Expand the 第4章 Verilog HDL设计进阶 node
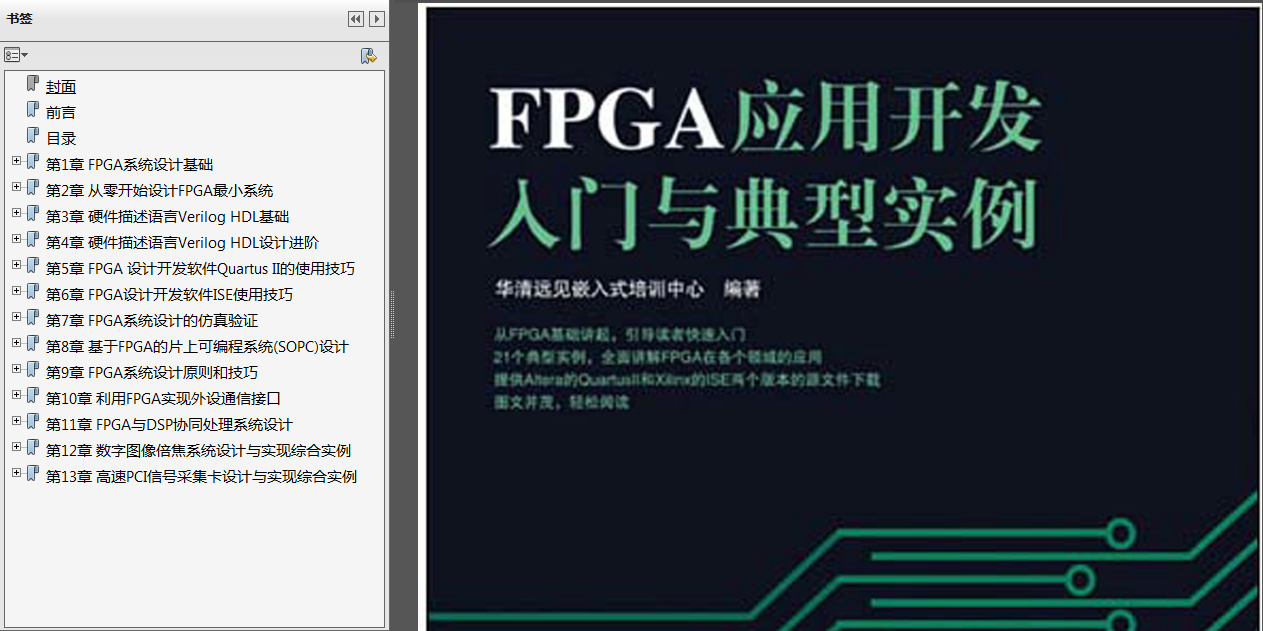The width and height of the screenshot is (1263, 631). pyautogui.click(x=16, y=238)
